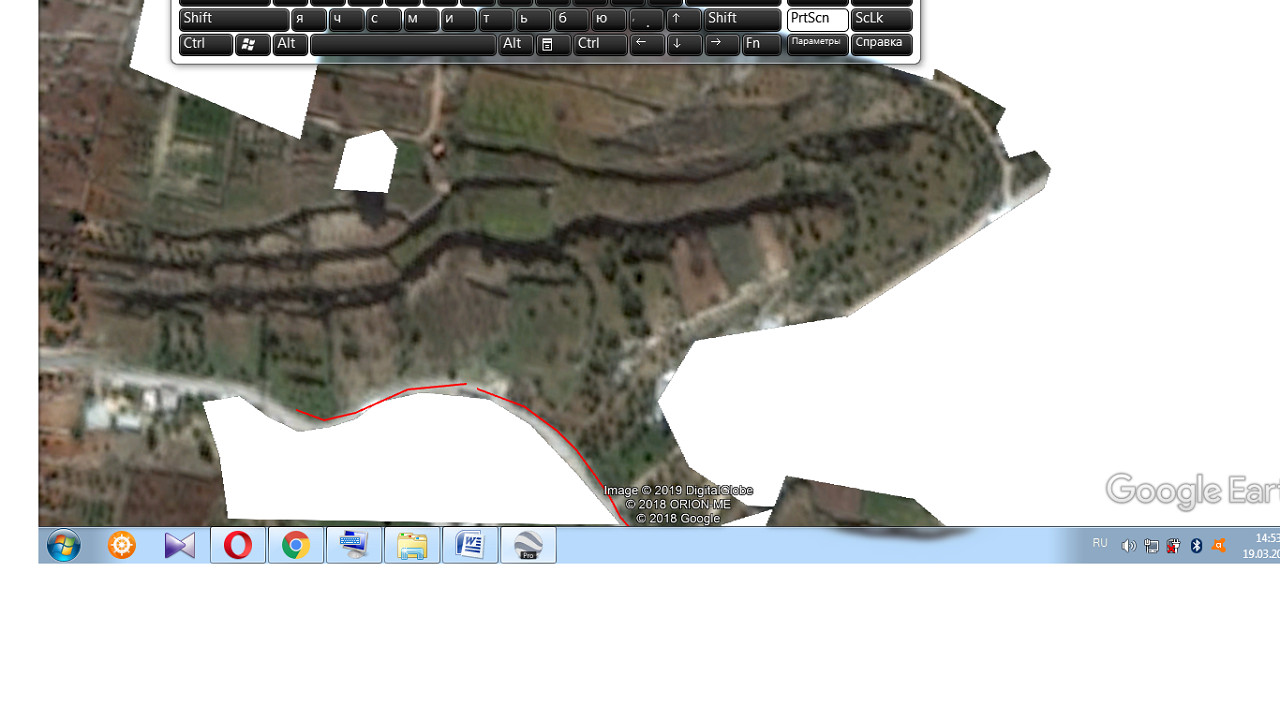Click the orange gear taskbar icon
This screenshot has width=1280, height=719.
point(122,545)
